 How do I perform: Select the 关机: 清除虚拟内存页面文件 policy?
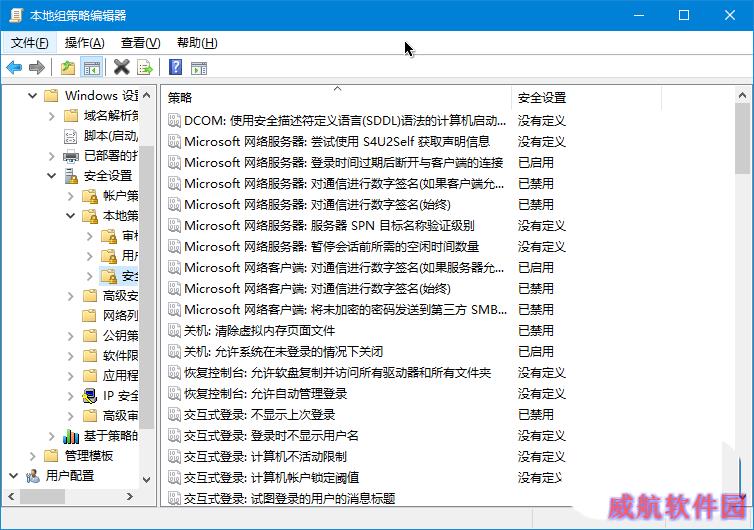tap(259, 331)
